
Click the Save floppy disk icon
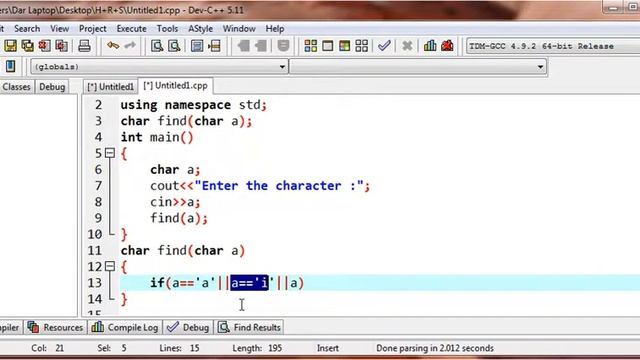(10, 46)
